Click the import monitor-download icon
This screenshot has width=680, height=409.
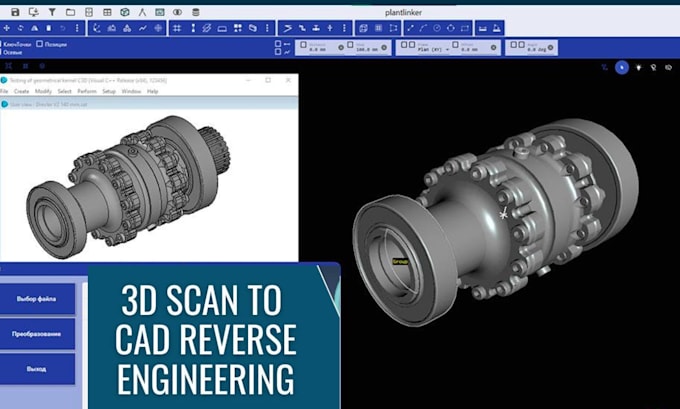tap(33, 12)
